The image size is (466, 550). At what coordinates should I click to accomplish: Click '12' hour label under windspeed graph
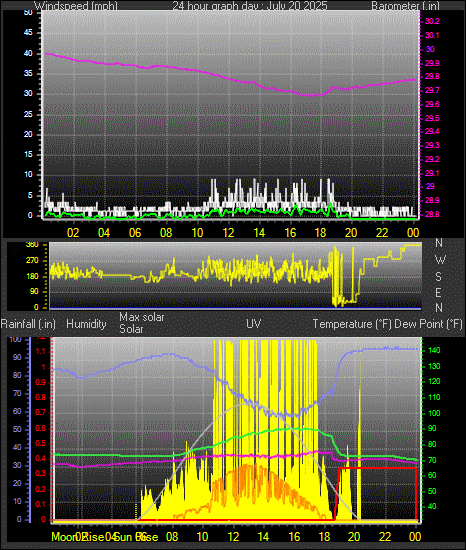click(x=228, y=233)
